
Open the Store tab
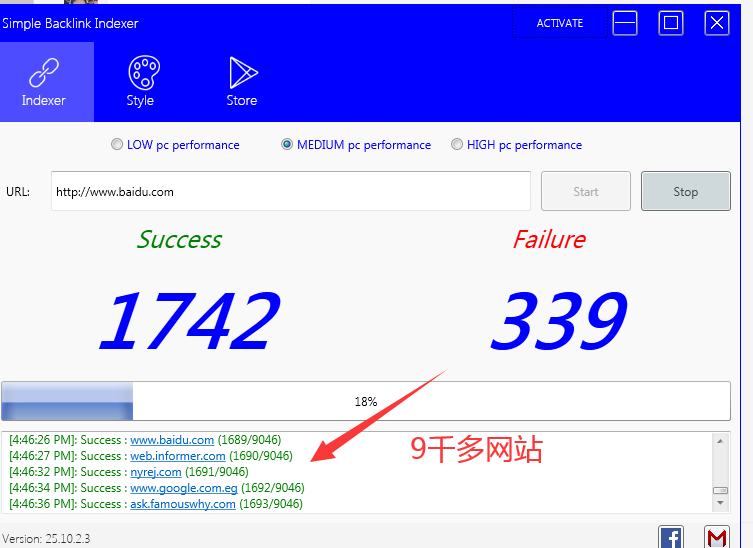pos(243,82)
